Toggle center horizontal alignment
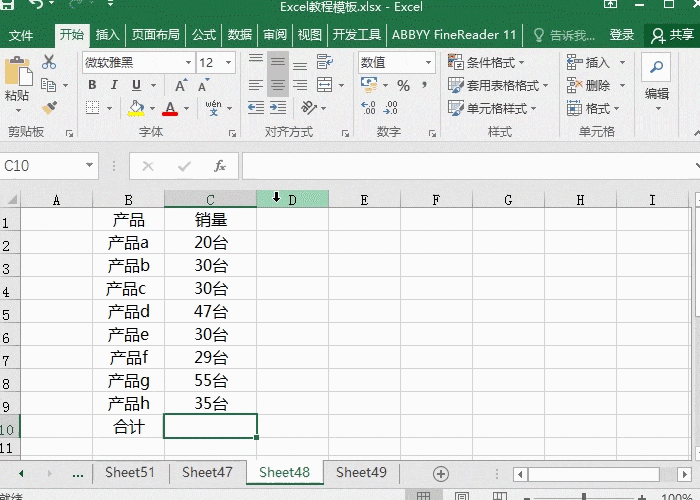 coord(278,86)
